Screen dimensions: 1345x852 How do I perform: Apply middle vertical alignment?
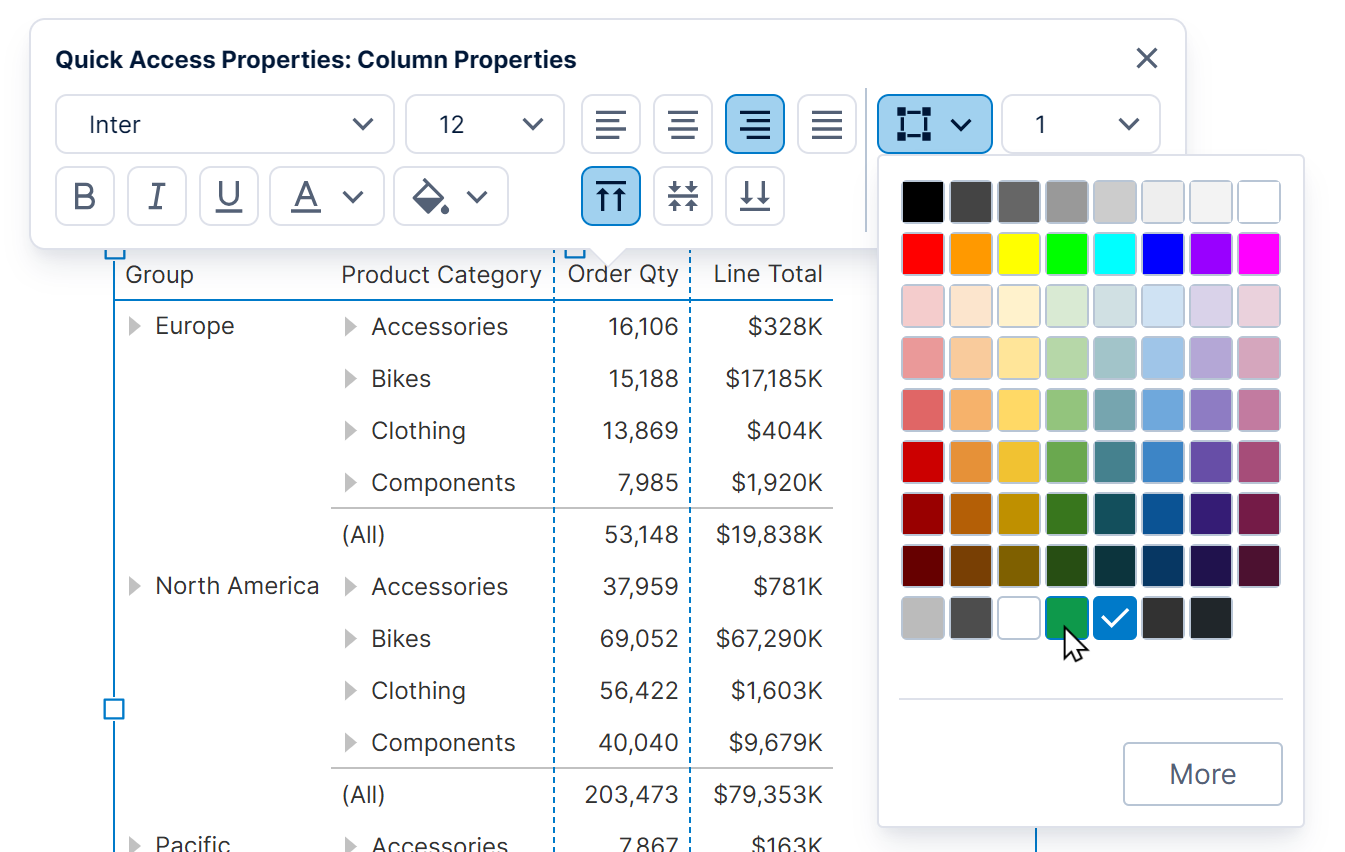683,196
